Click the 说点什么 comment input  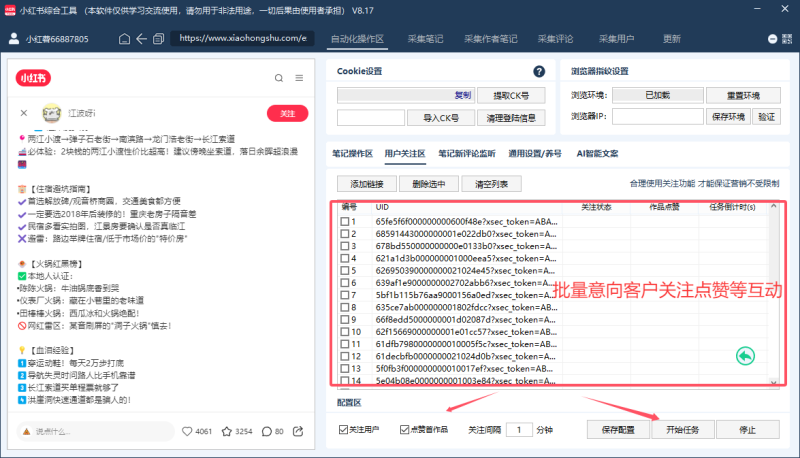coord(95,431)
